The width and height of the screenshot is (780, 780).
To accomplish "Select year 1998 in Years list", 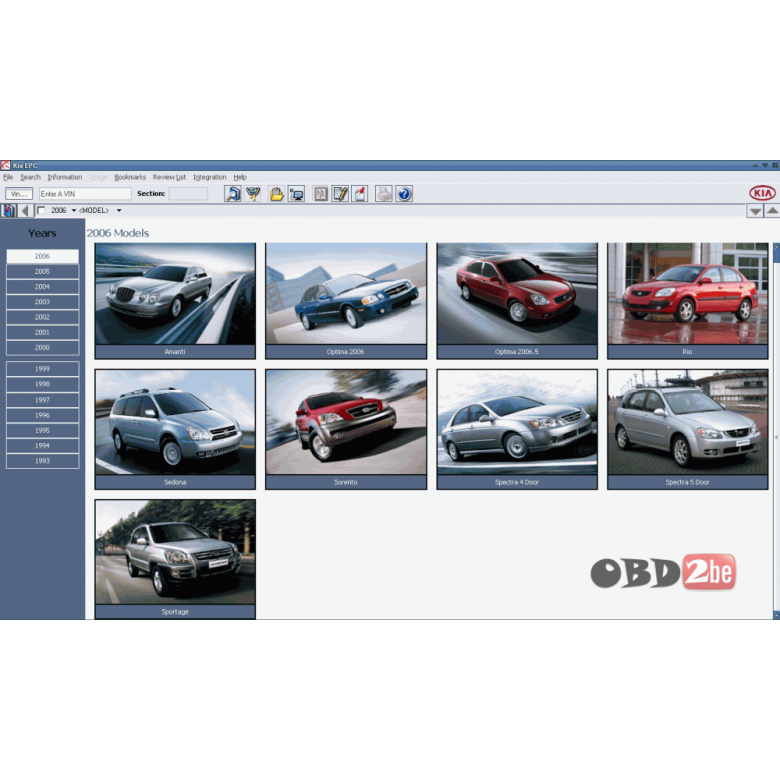I will (42, 384).
